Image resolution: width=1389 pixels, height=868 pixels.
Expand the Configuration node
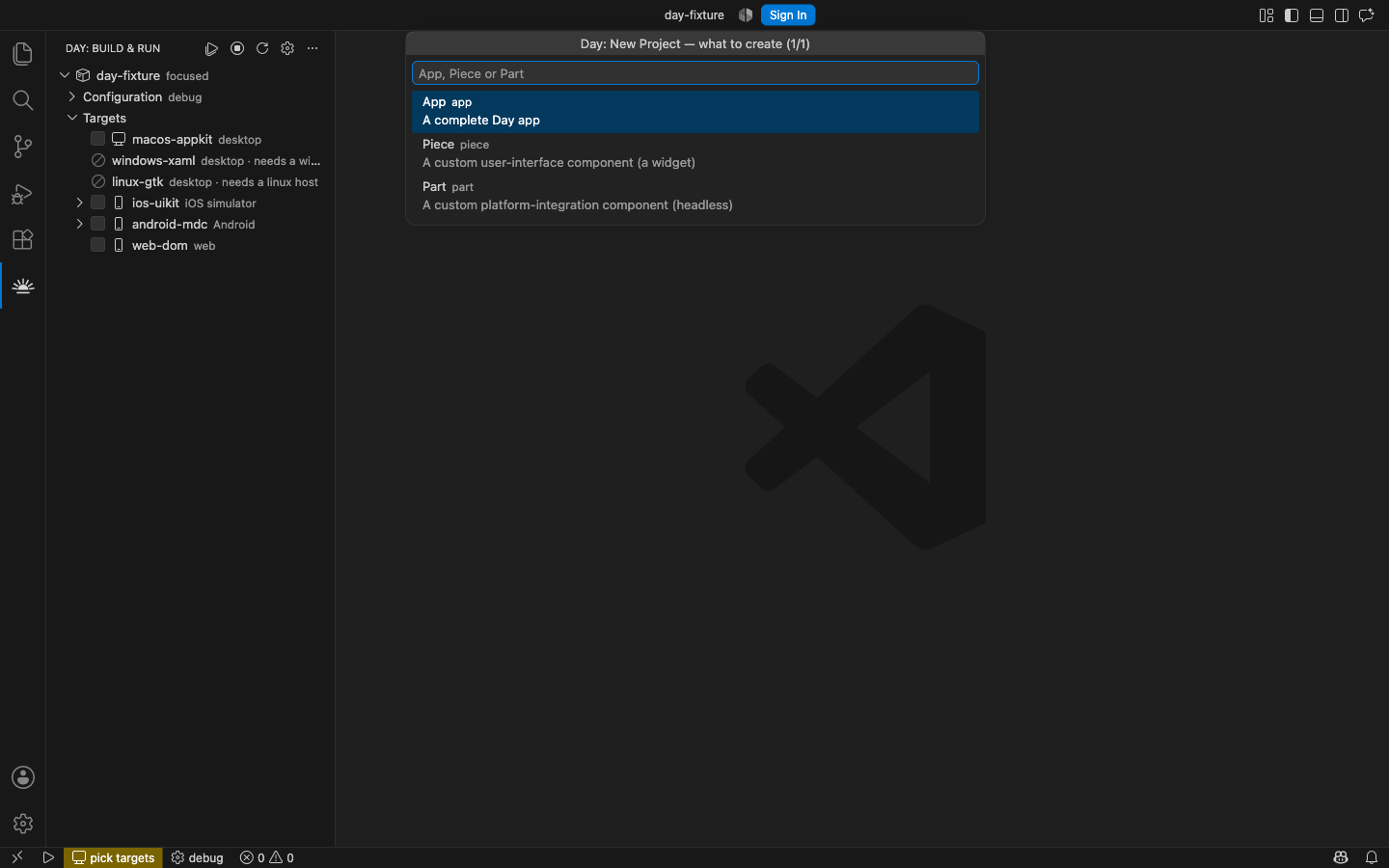[x=72, y=96]
